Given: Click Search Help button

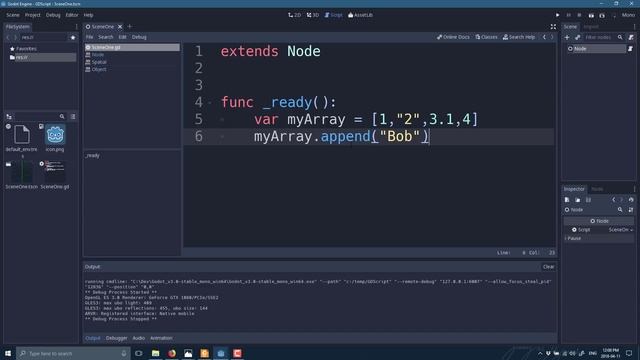Looking at the screenshot, I should tap(519, 37).
